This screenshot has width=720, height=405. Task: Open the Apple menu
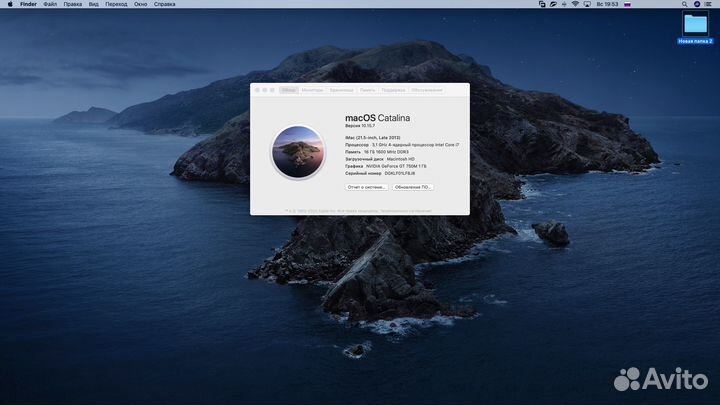click(x=10, y=4)
